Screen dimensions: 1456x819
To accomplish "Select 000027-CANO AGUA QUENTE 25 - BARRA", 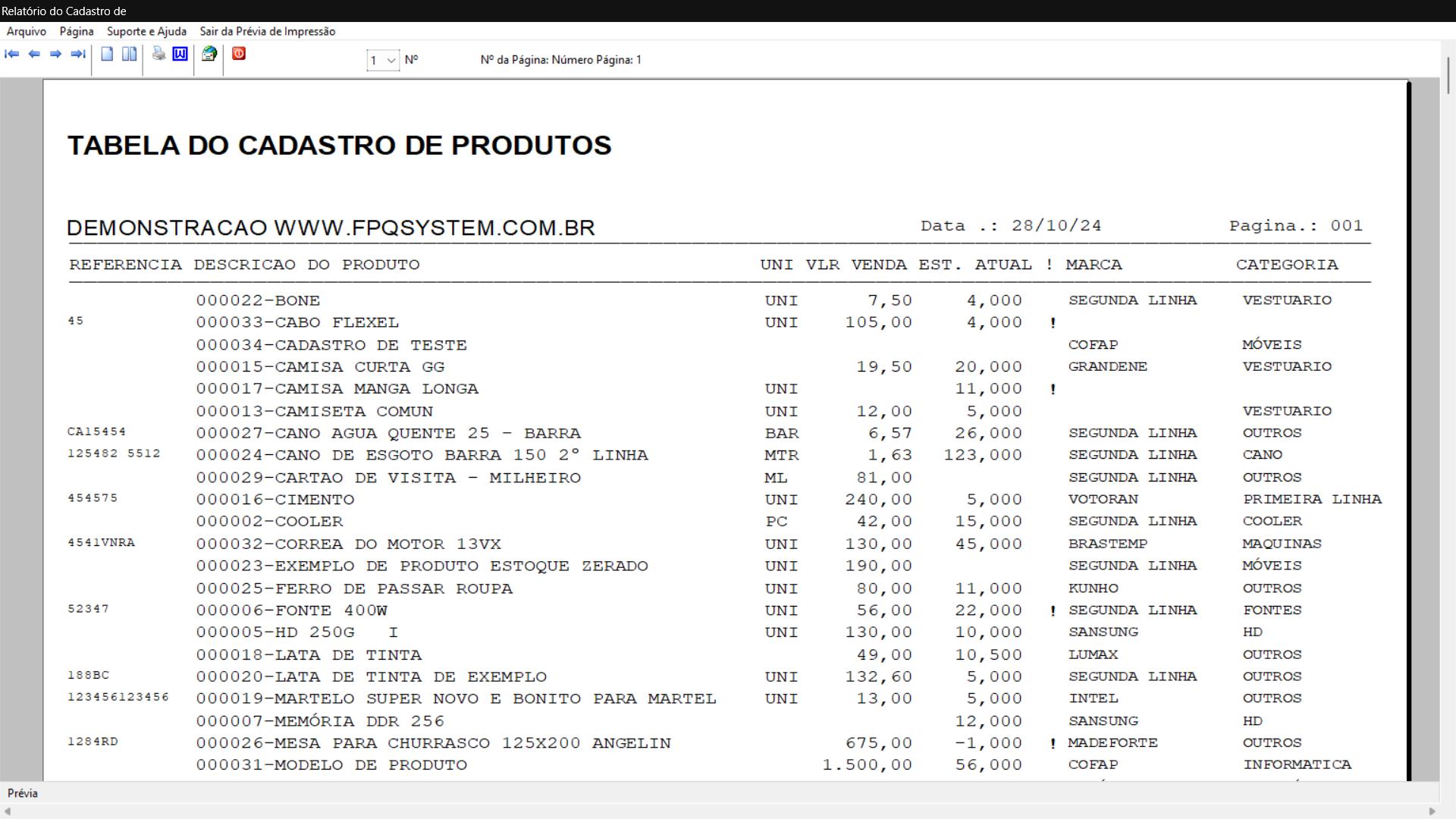I will pos(388,433).
